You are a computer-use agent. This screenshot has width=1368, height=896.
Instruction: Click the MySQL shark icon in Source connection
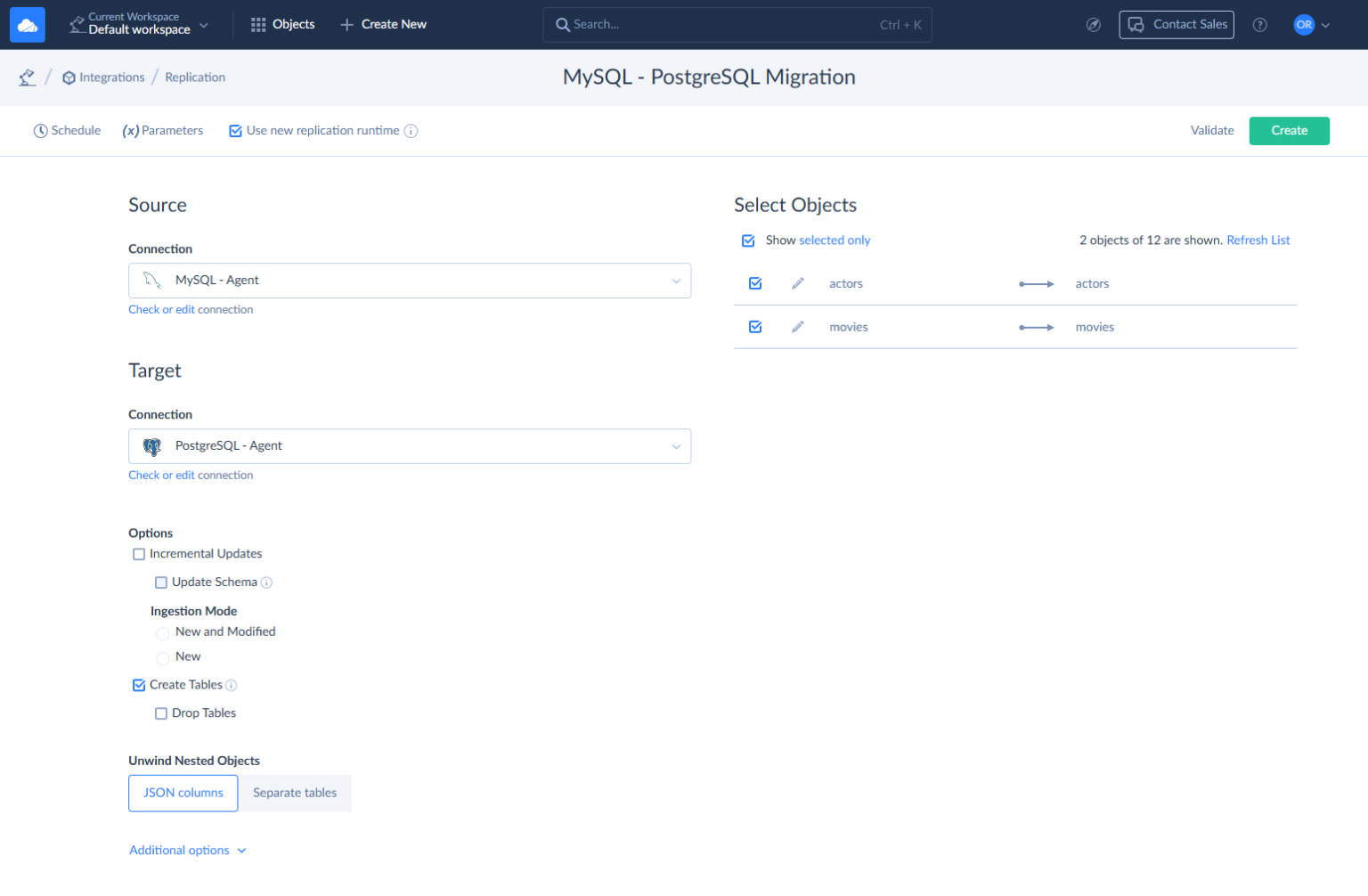[151, 280]
